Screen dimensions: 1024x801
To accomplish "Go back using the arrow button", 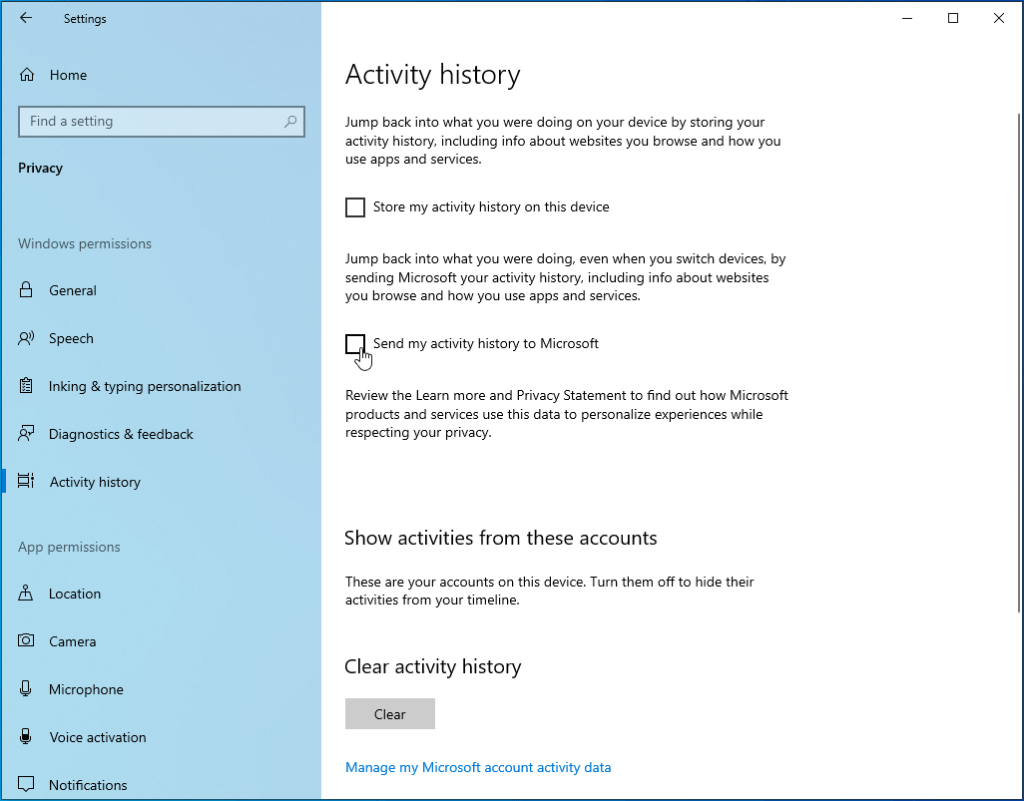I will pos(26,18).
